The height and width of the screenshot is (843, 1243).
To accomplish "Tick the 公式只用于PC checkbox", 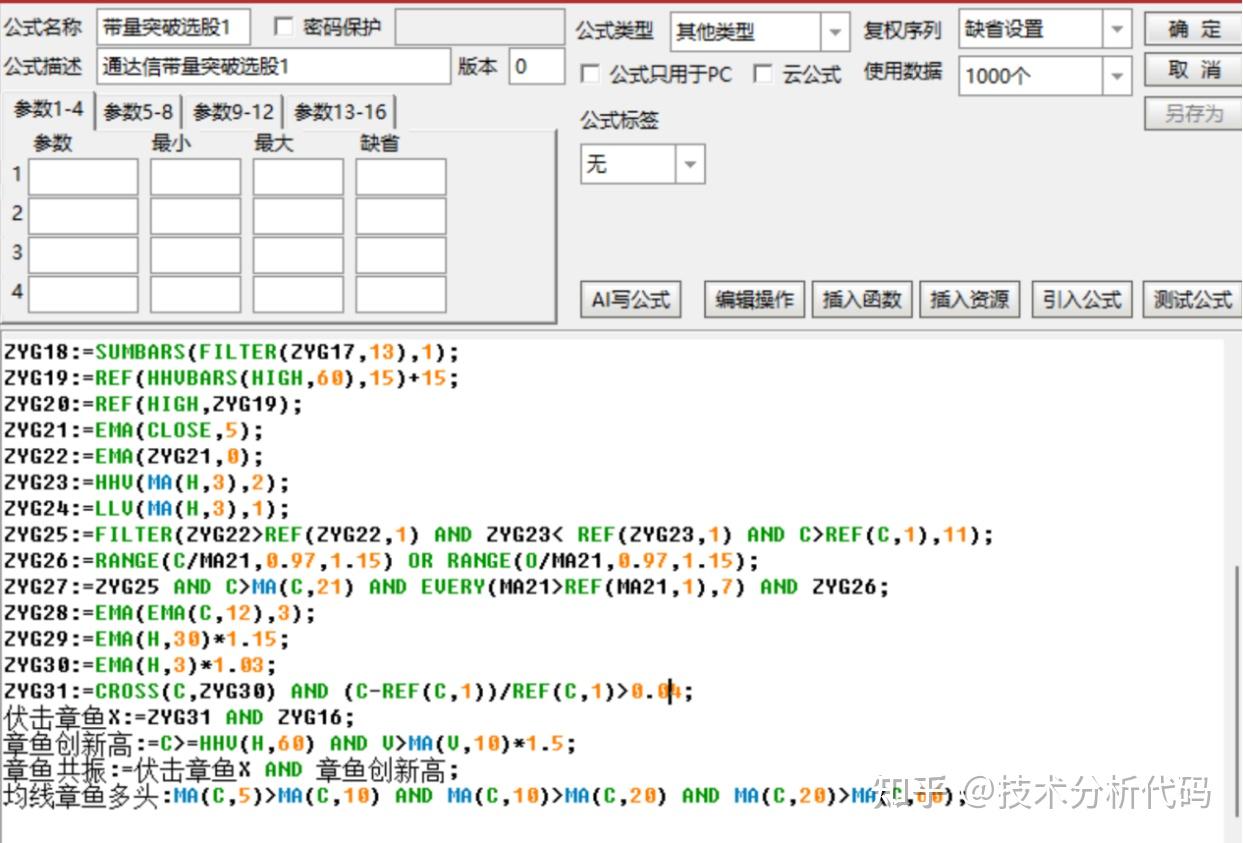I will click(x=591, y=74).
